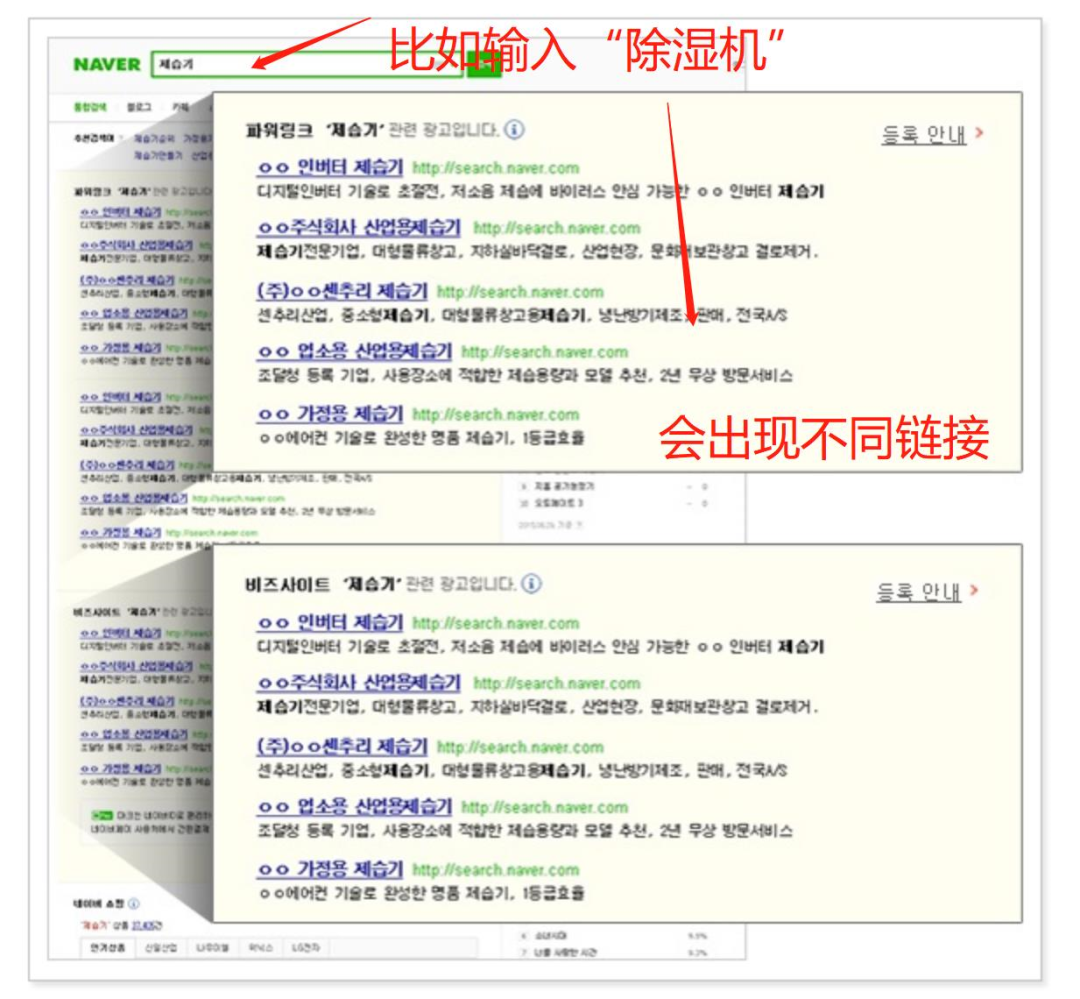Open ○○주식회사 산업용제습기 in the enlarged 파워링크 panel

pyautogui.click(x=359, y=227)
